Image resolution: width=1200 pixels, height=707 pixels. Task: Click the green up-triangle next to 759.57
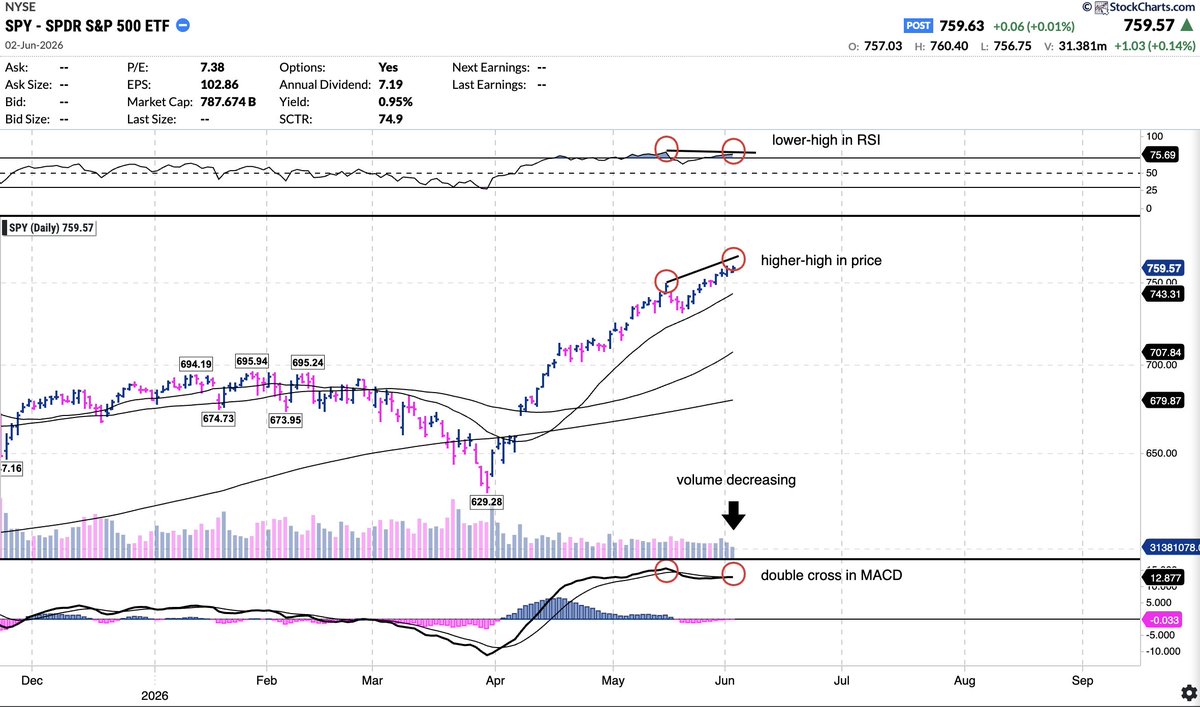1185,26
